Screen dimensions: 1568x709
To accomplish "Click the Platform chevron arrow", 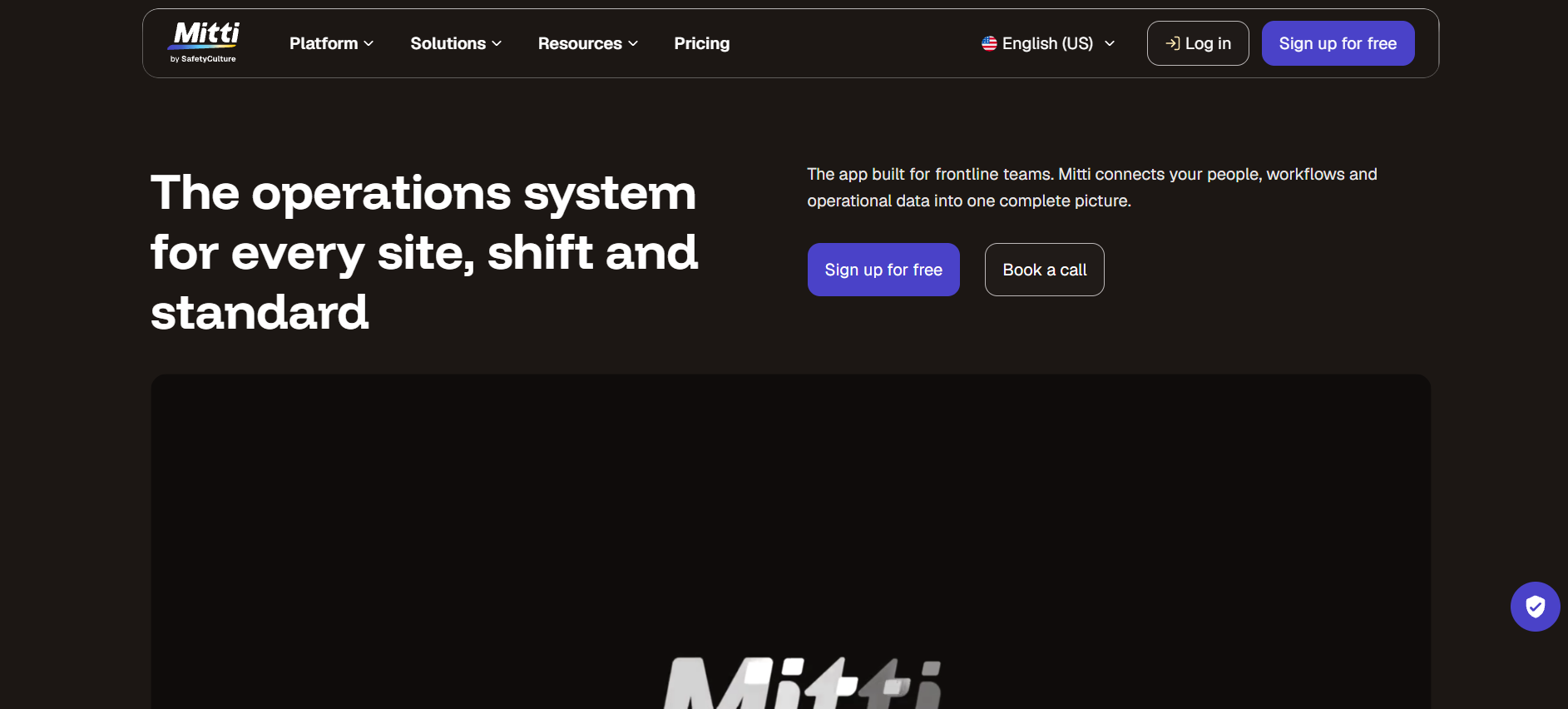I will [369, 43].
